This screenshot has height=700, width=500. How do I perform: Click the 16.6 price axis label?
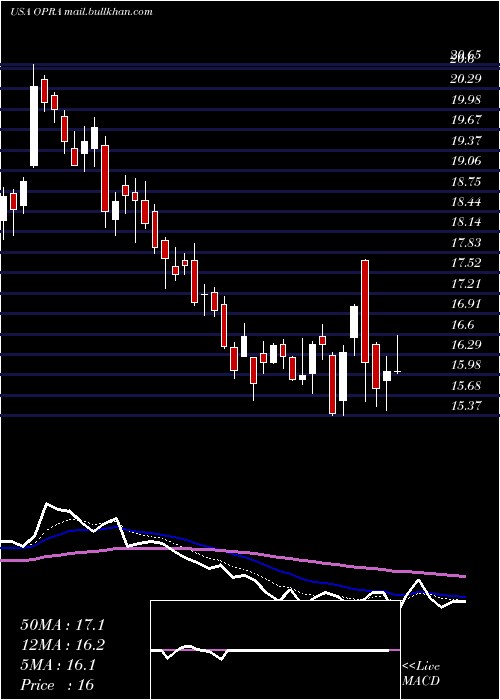click(462, 325)
